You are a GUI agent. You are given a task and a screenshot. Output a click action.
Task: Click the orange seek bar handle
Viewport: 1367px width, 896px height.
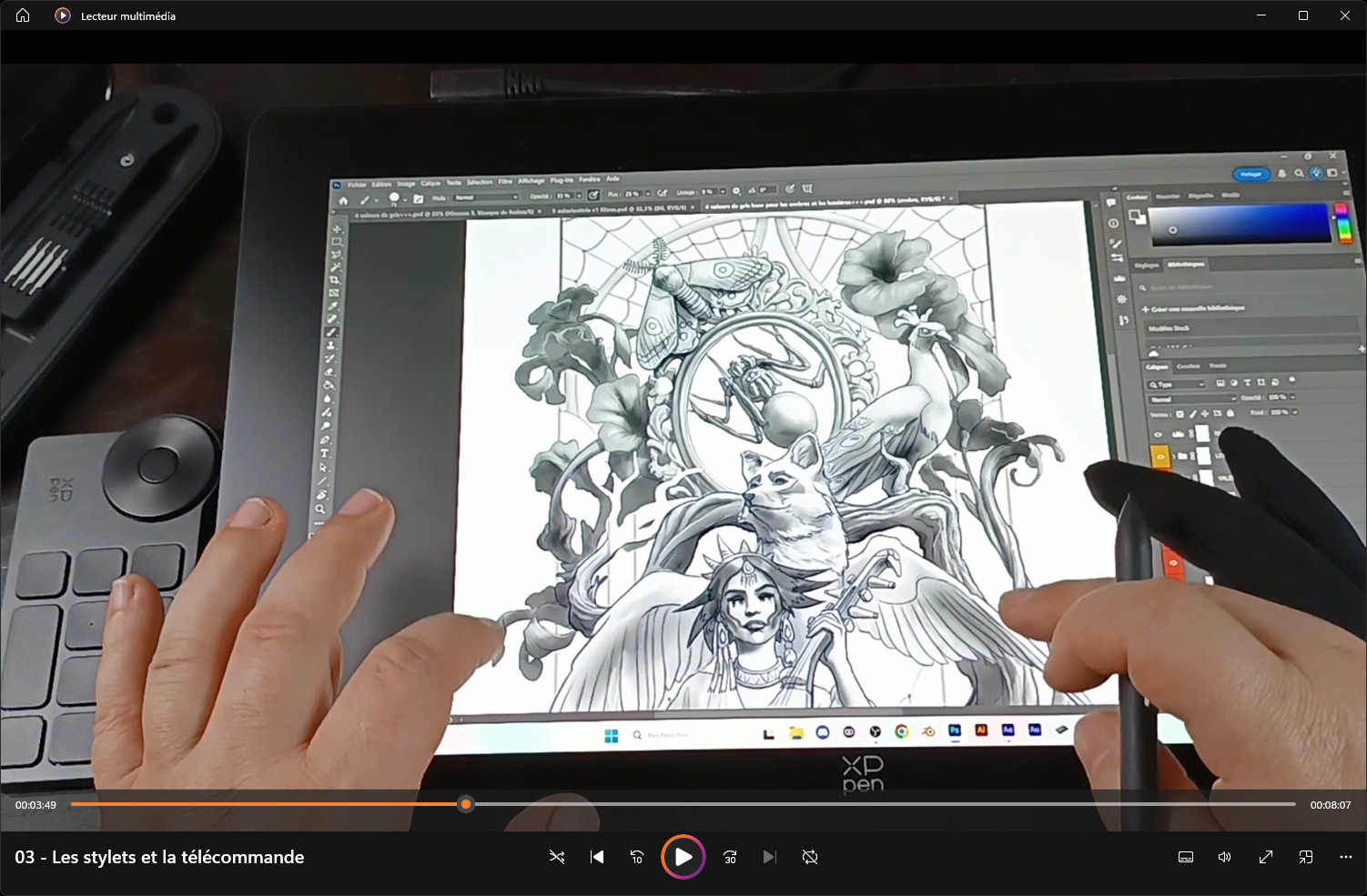[x=466, y=804]
